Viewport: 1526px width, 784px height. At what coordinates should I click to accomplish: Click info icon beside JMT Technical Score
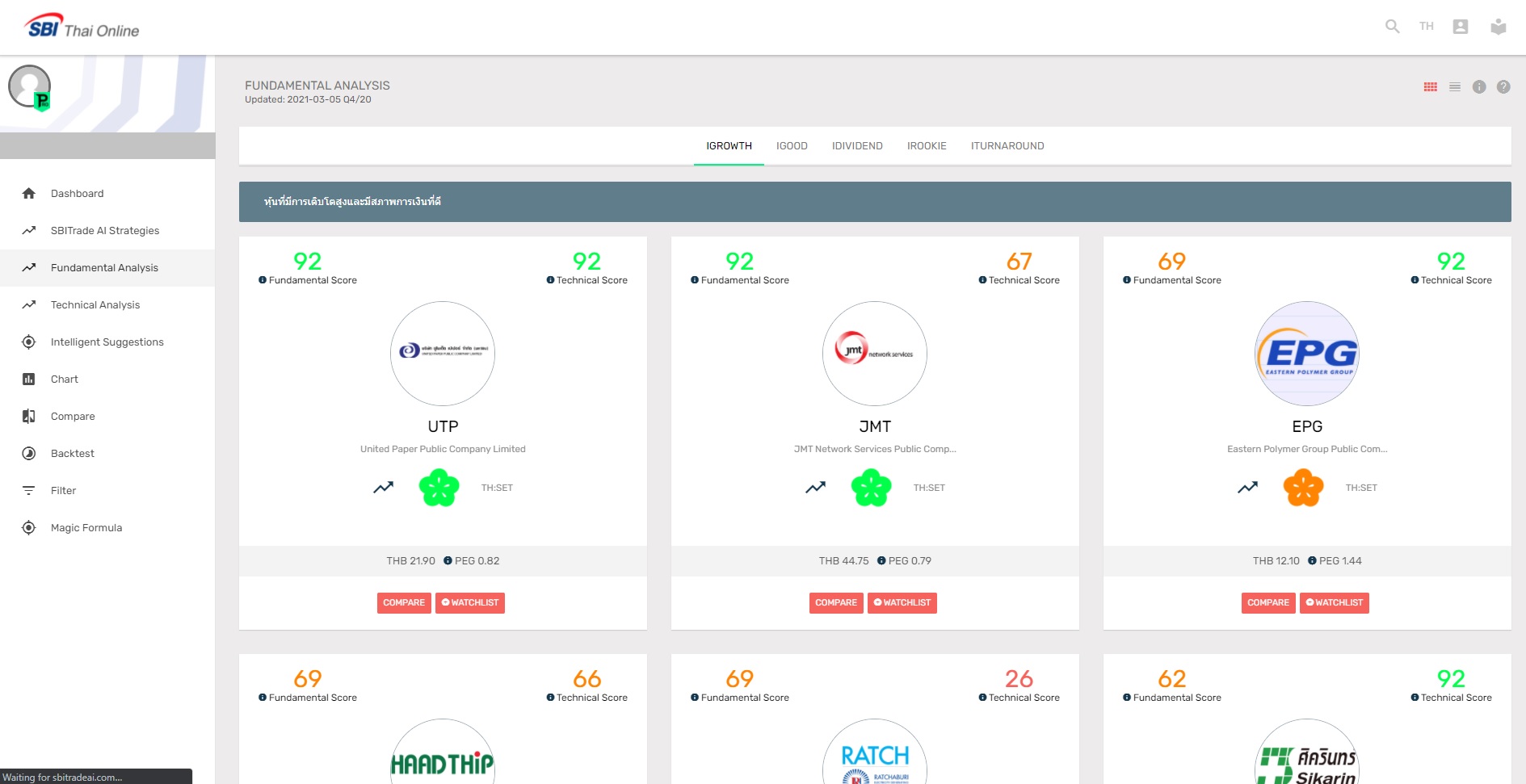(x=982, y=280)
